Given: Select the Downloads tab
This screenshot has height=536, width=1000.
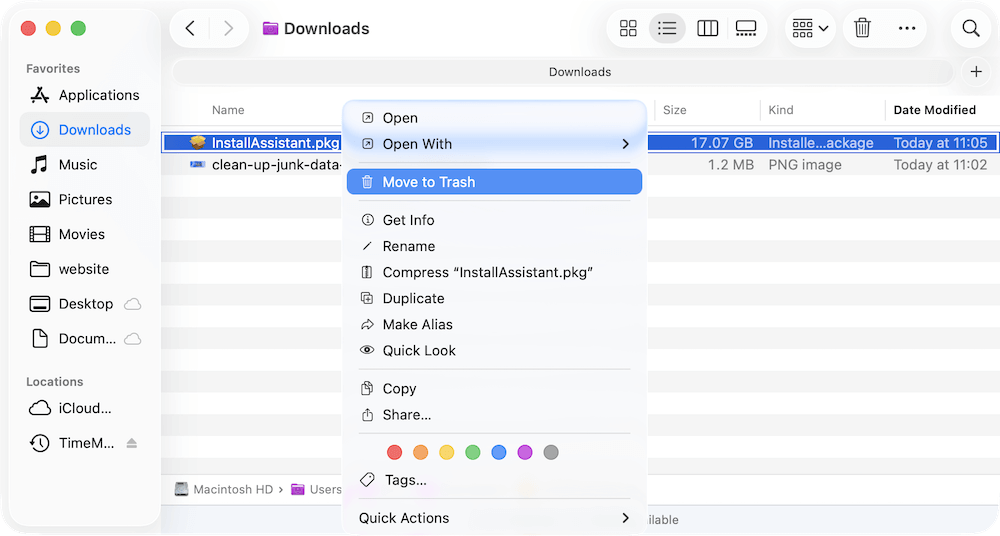Looking at the screenshot, I should 563,71.
